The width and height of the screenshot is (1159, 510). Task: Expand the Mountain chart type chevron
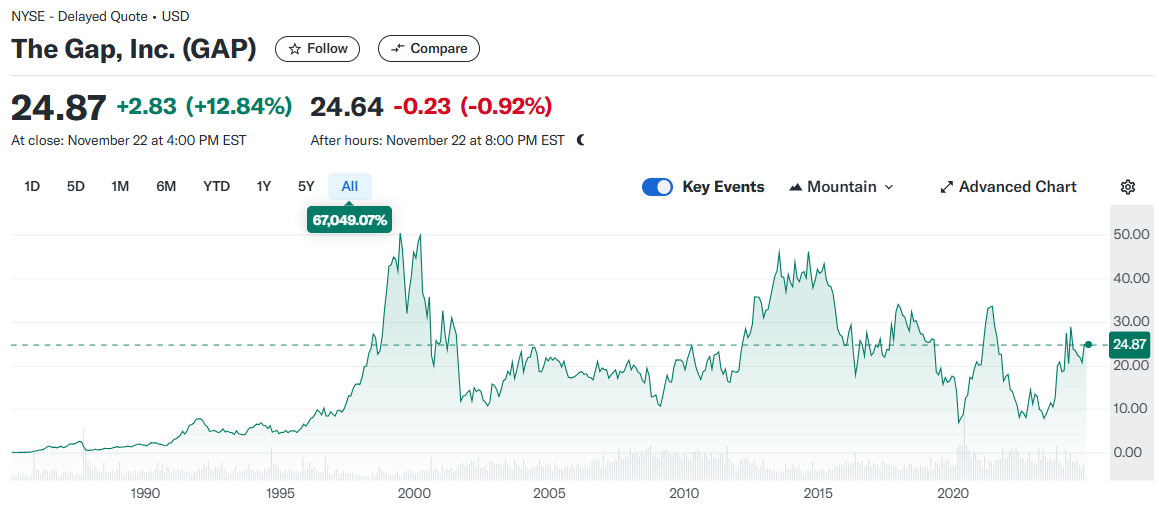point(888,187)
